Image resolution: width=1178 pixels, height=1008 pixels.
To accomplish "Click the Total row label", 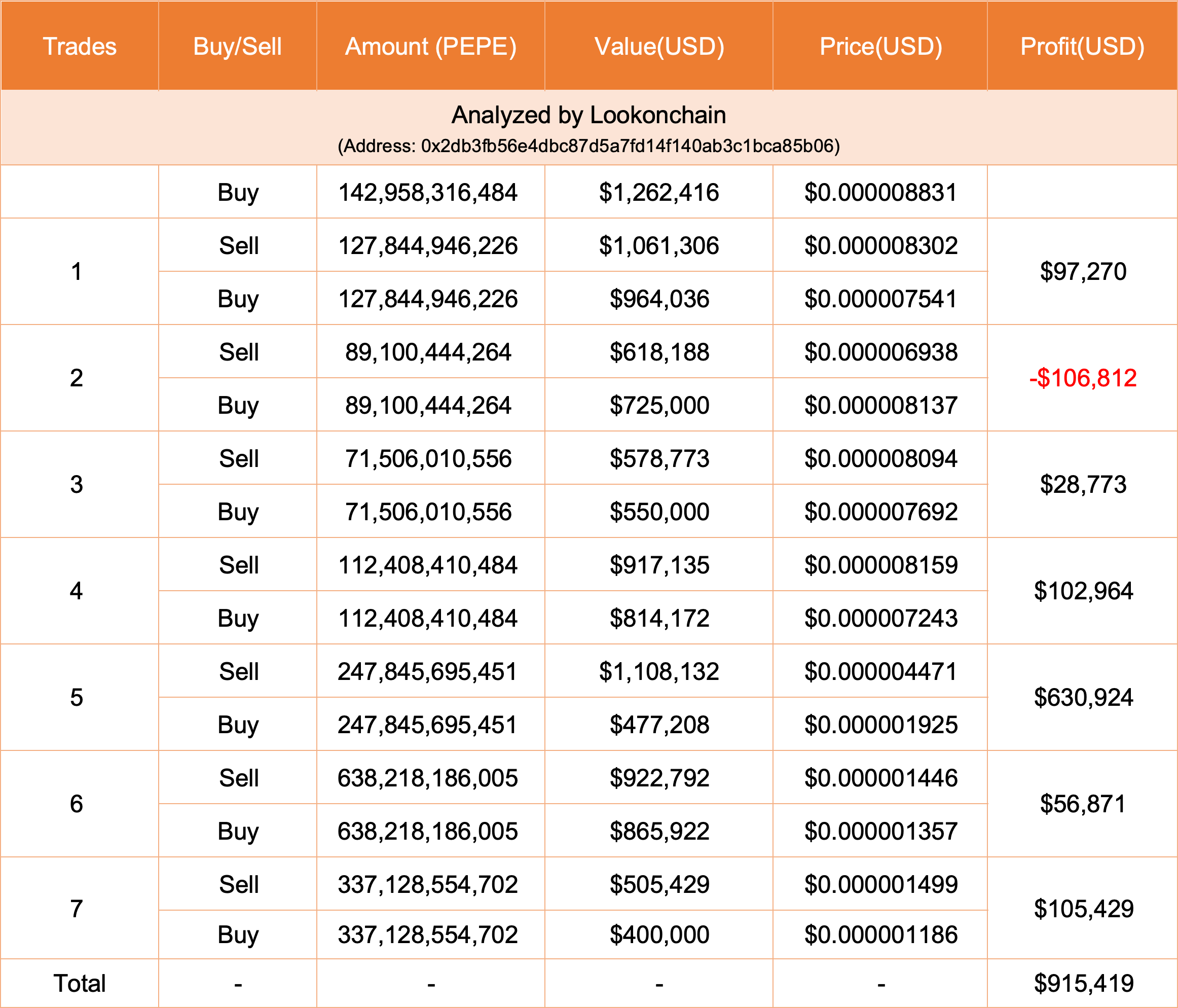I will 80,984.
